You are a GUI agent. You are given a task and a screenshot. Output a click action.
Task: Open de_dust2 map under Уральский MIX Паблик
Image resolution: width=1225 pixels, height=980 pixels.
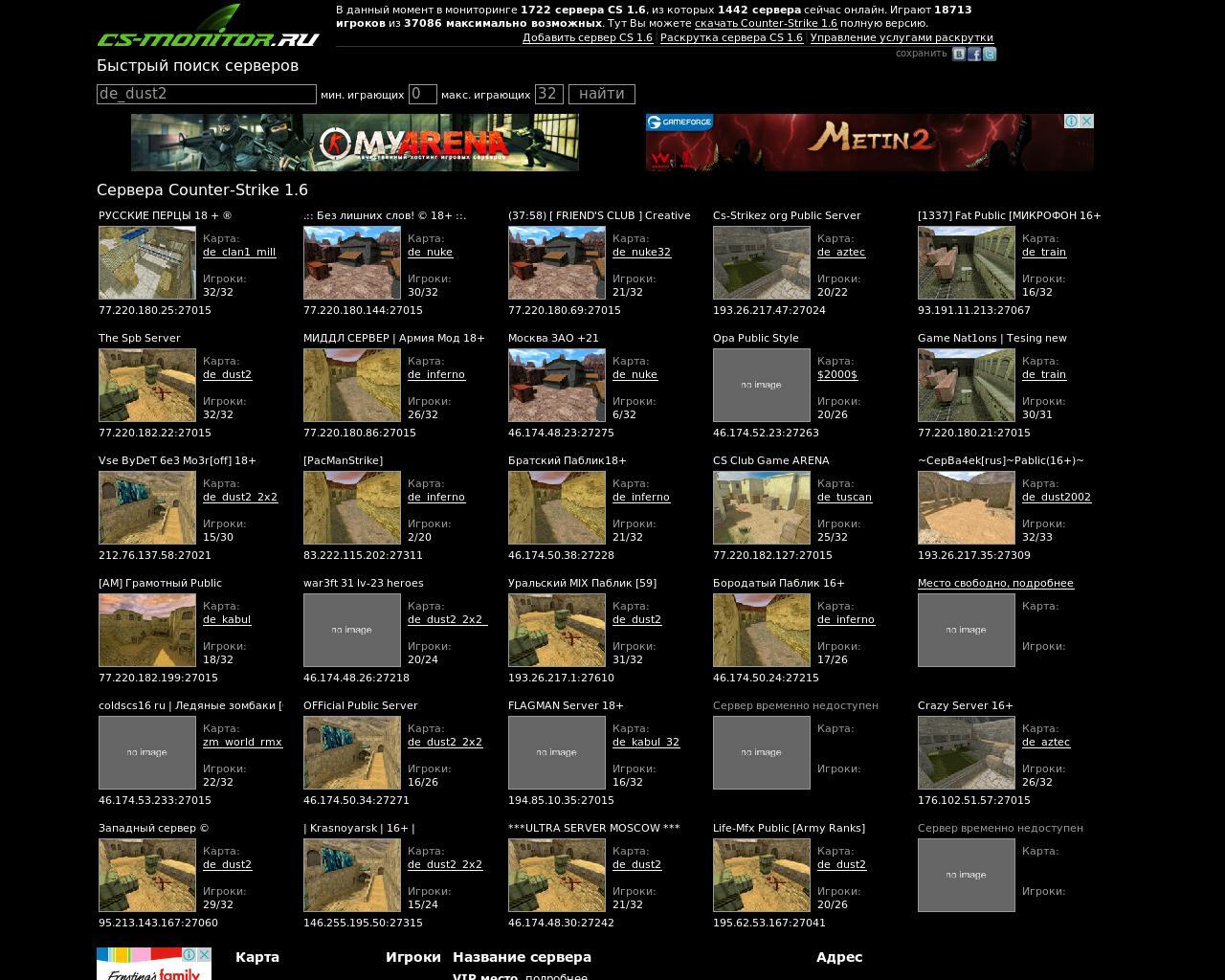pos(636,619)
